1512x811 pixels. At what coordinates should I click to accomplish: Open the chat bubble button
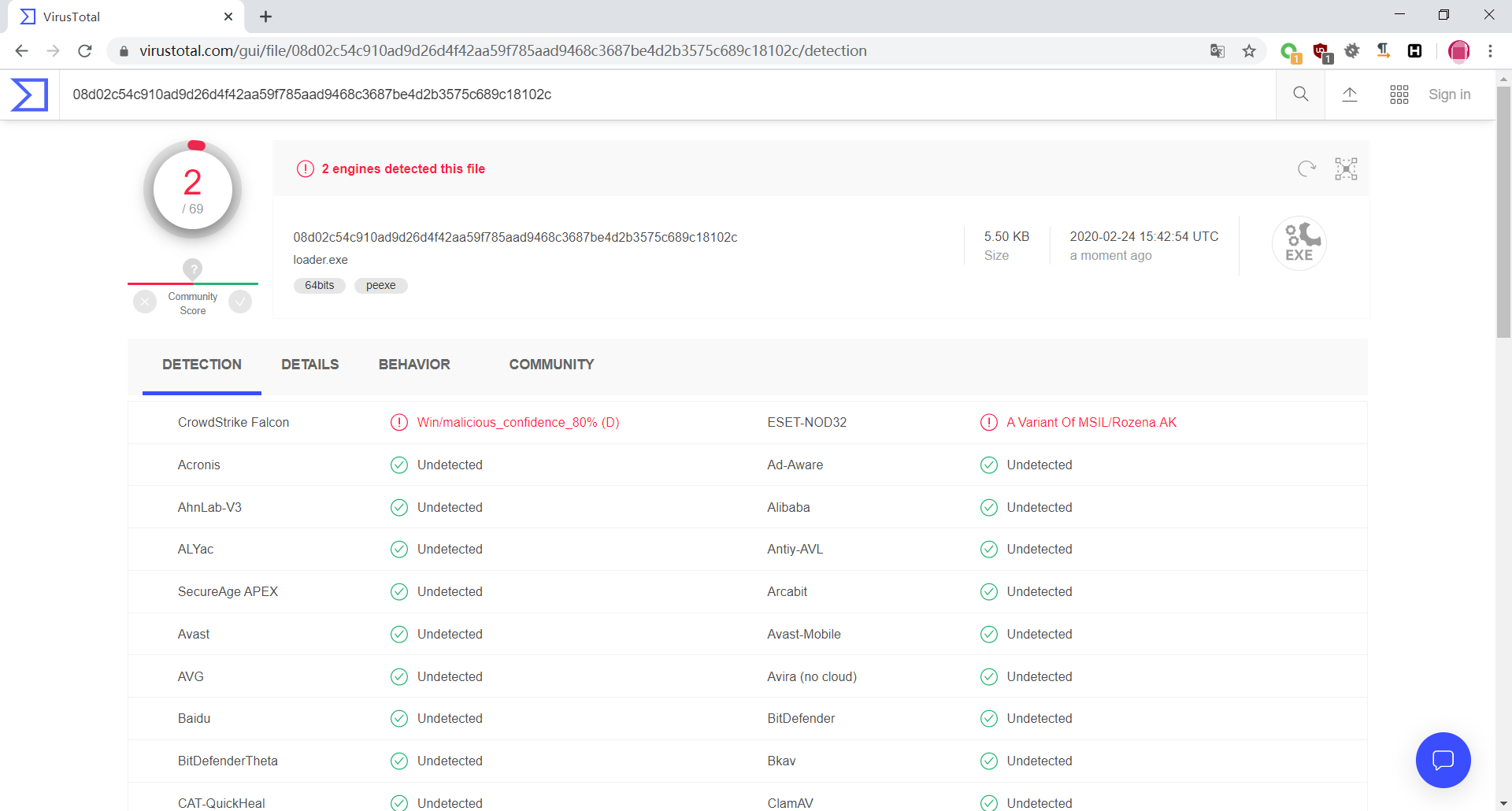1443,760
